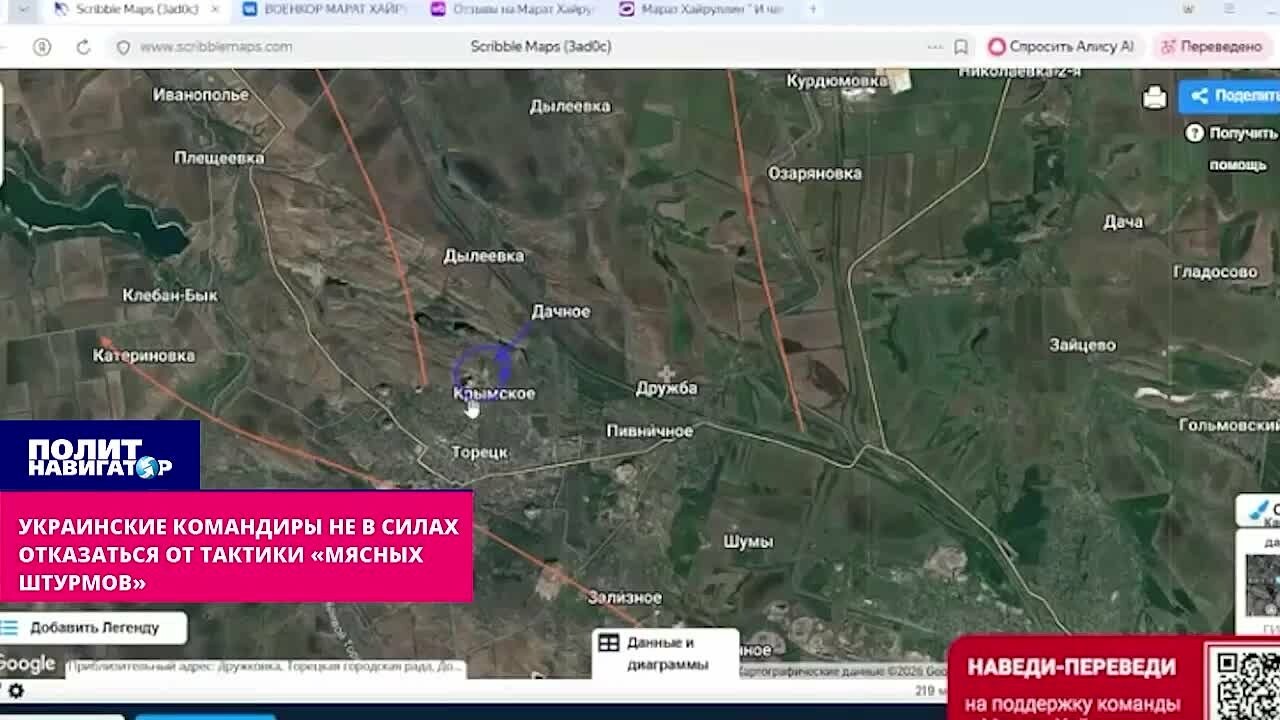Image resolution: width=1280 pixels, height=720 pixels.
Task: Switch to the ВОЕНКОР МАРАТ ХАЙРУЛЛИН tab
Action: [x=325, y=9]
